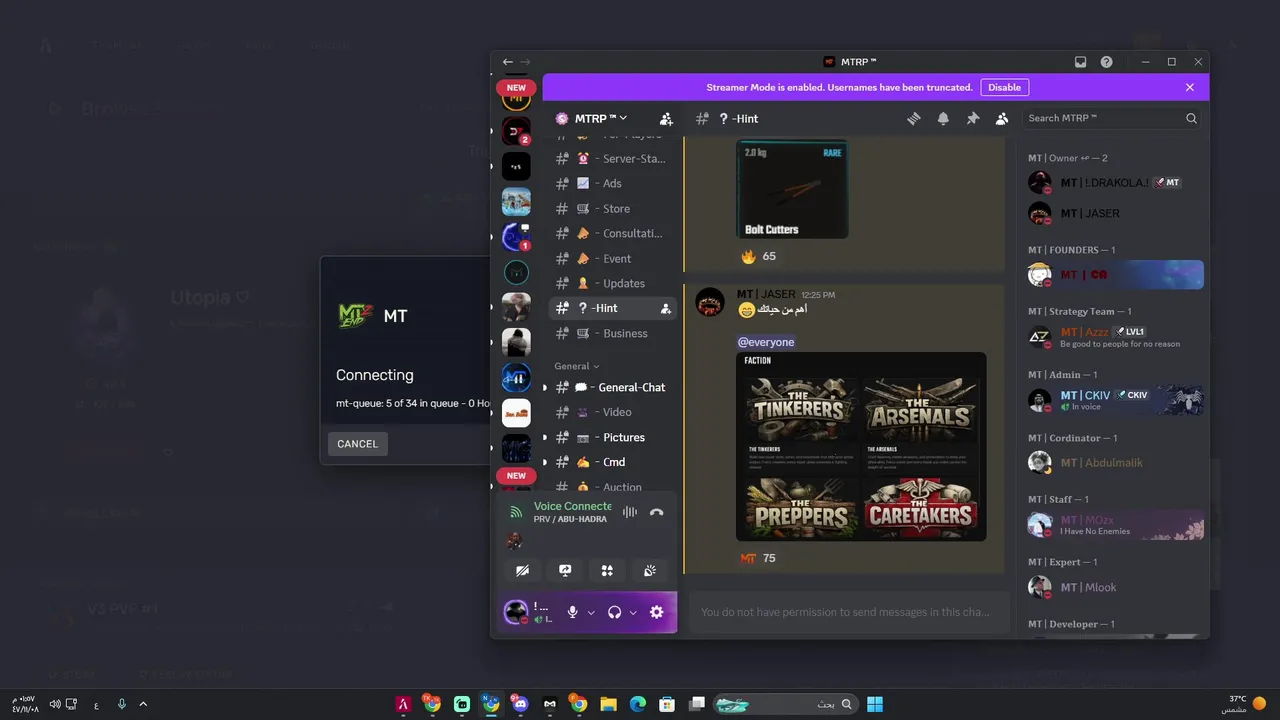This screenshot has width=1280, height=720.
Task: Cancel the MT connecting queue dialog
Action: click(357, 443)
